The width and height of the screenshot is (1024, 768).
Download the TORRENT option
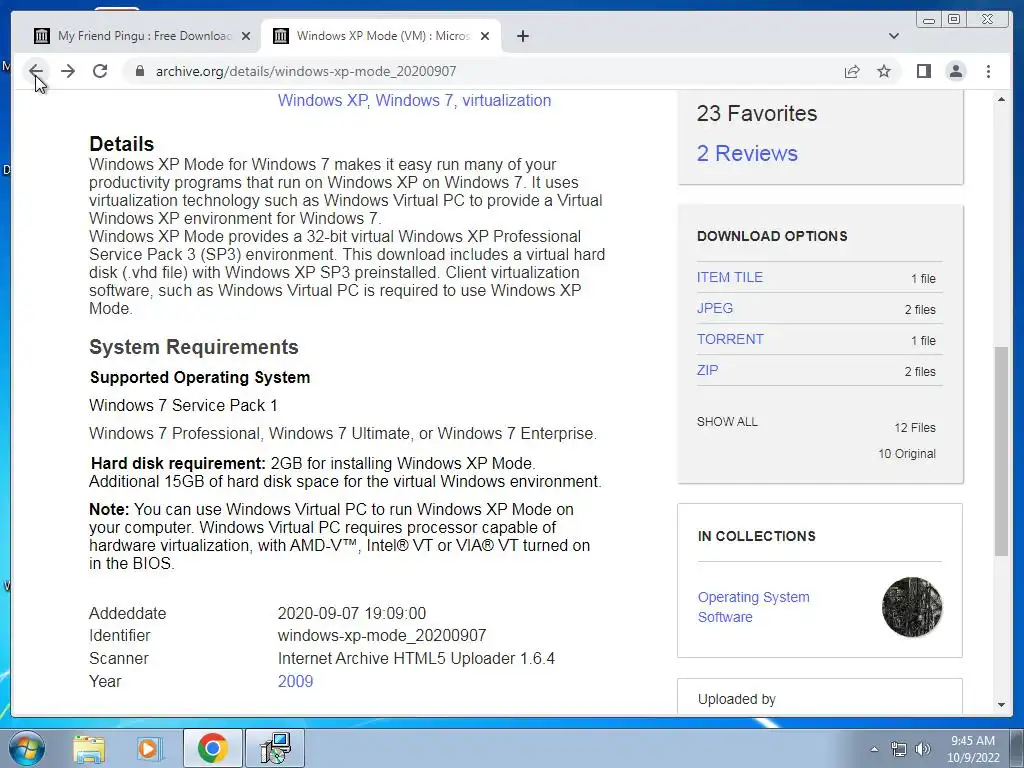(x=730, y=340)
